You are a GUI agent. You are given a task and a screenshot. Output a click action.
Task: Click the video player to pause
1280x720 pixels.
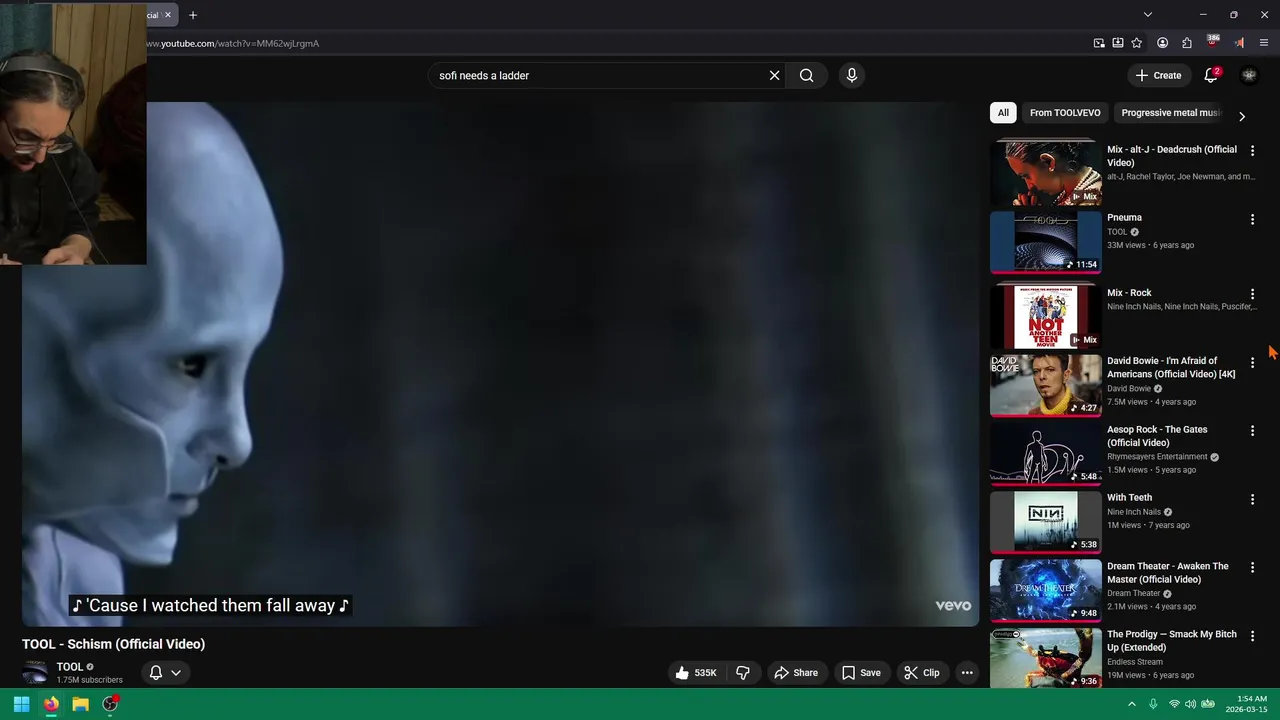500,364
